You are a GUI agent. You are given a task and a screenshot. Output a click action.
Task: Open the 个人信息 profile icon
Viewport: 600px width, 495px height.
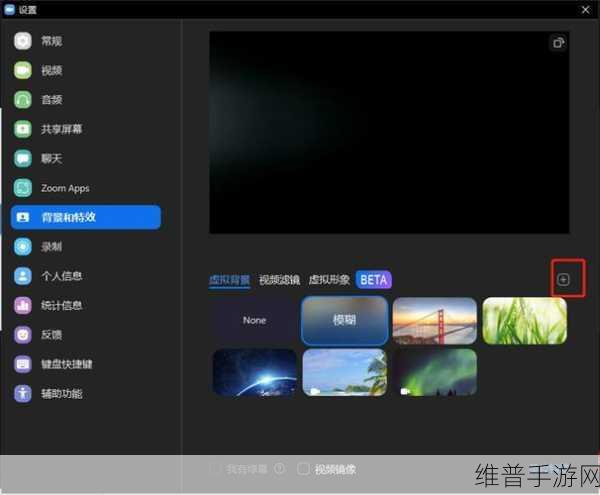pyautogui.click(x=23, y=276)
